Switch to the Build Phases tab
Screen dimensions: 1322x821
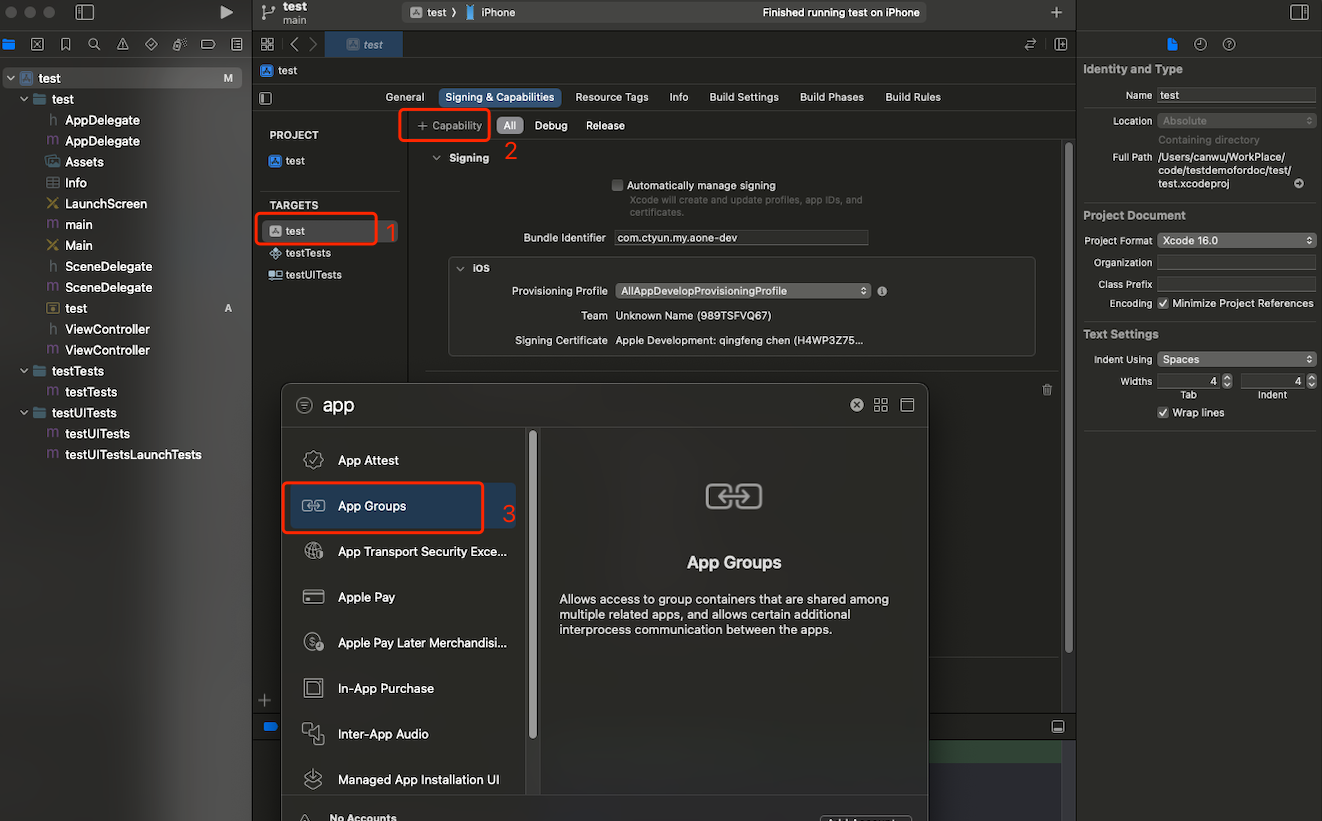pyautogui.click(x=832, y=97)
